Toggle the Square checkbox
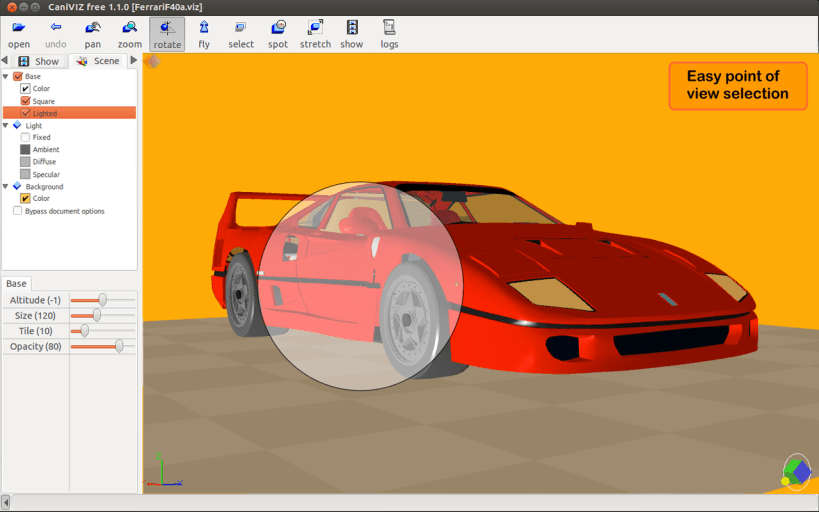The width and height of the screenshot is (819, 512). 25,100
